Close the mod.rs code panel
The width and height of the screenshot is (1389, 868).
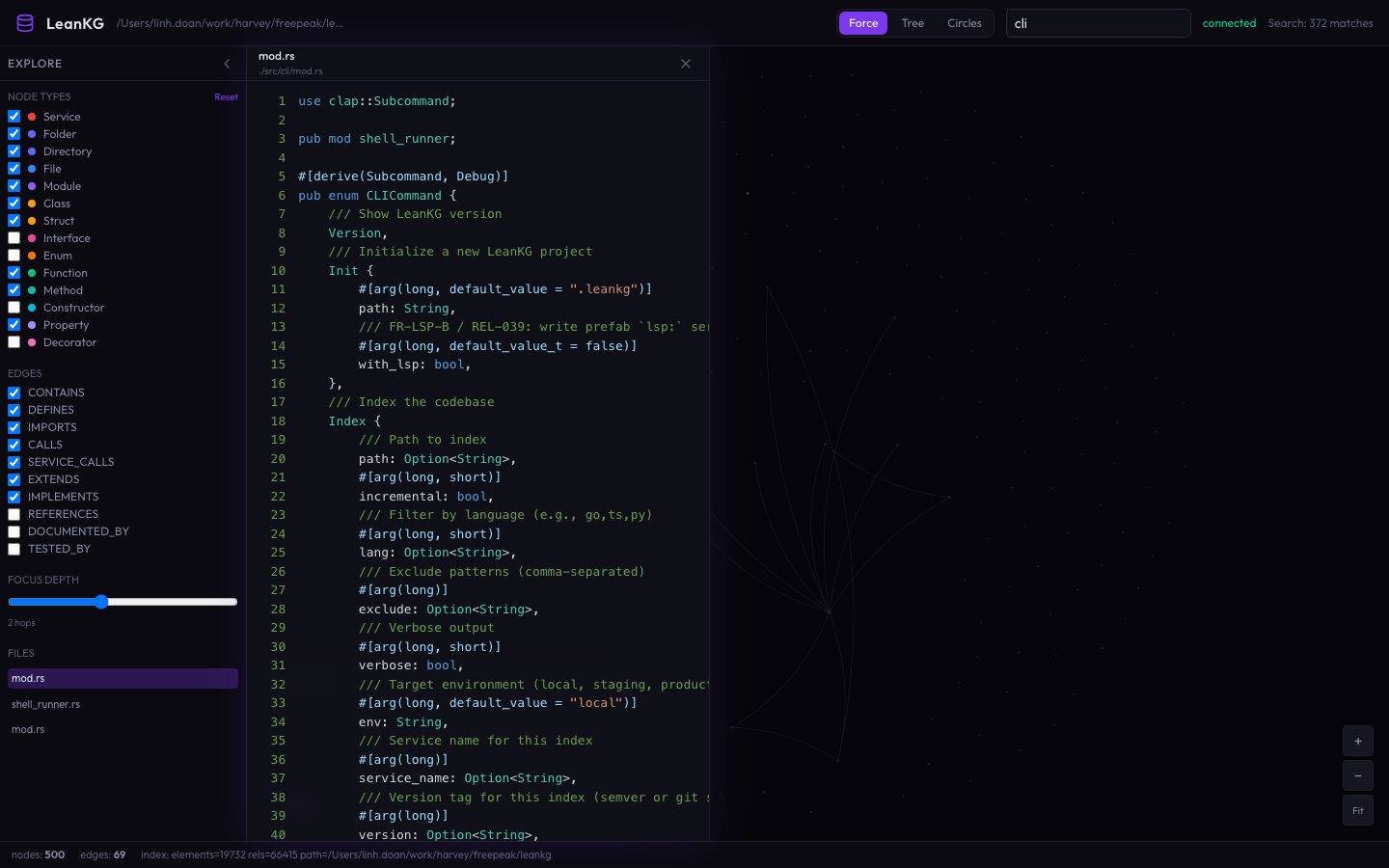pyautogui.click(x=686, y=64)
